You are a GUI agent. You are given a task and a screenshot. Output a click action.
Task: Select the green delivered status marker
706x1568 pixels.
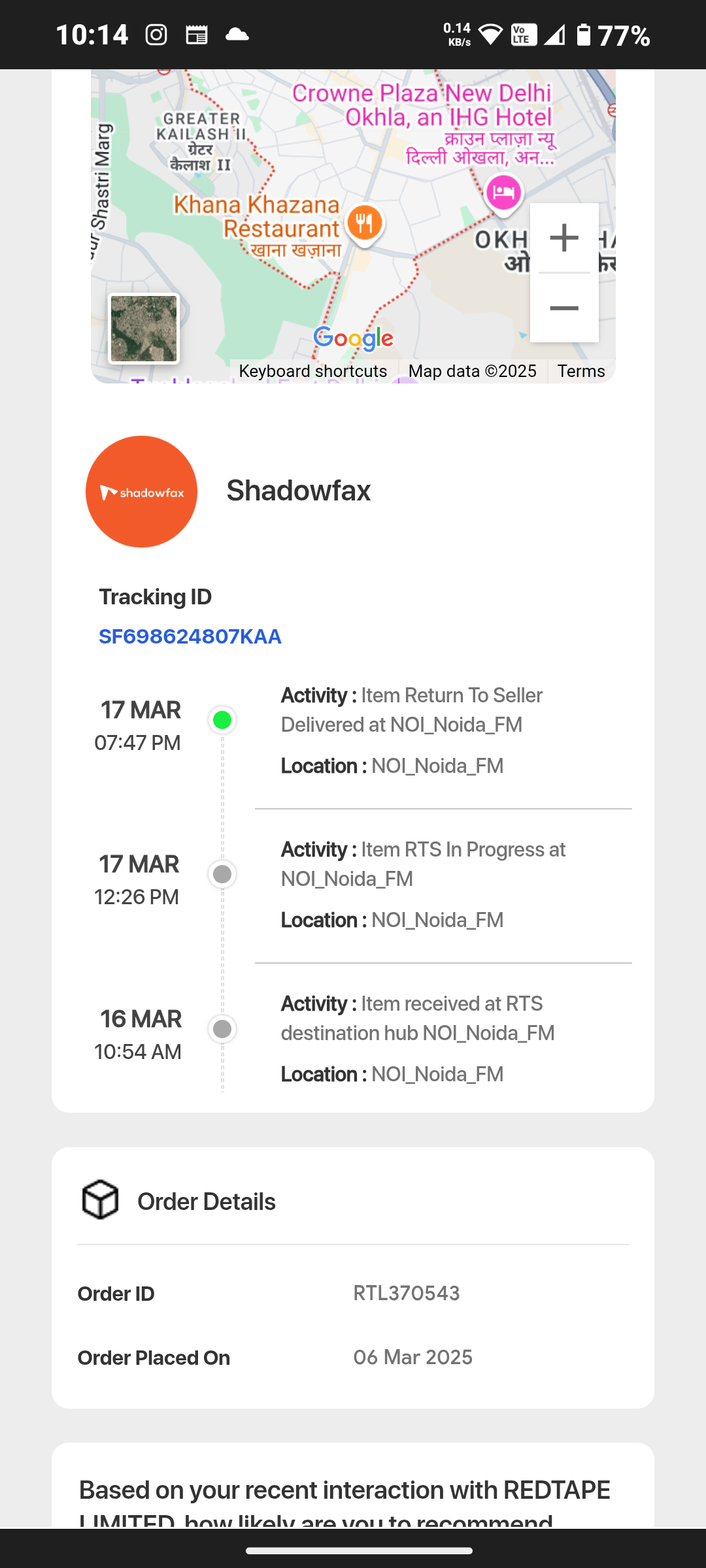(x=222, y=720)
